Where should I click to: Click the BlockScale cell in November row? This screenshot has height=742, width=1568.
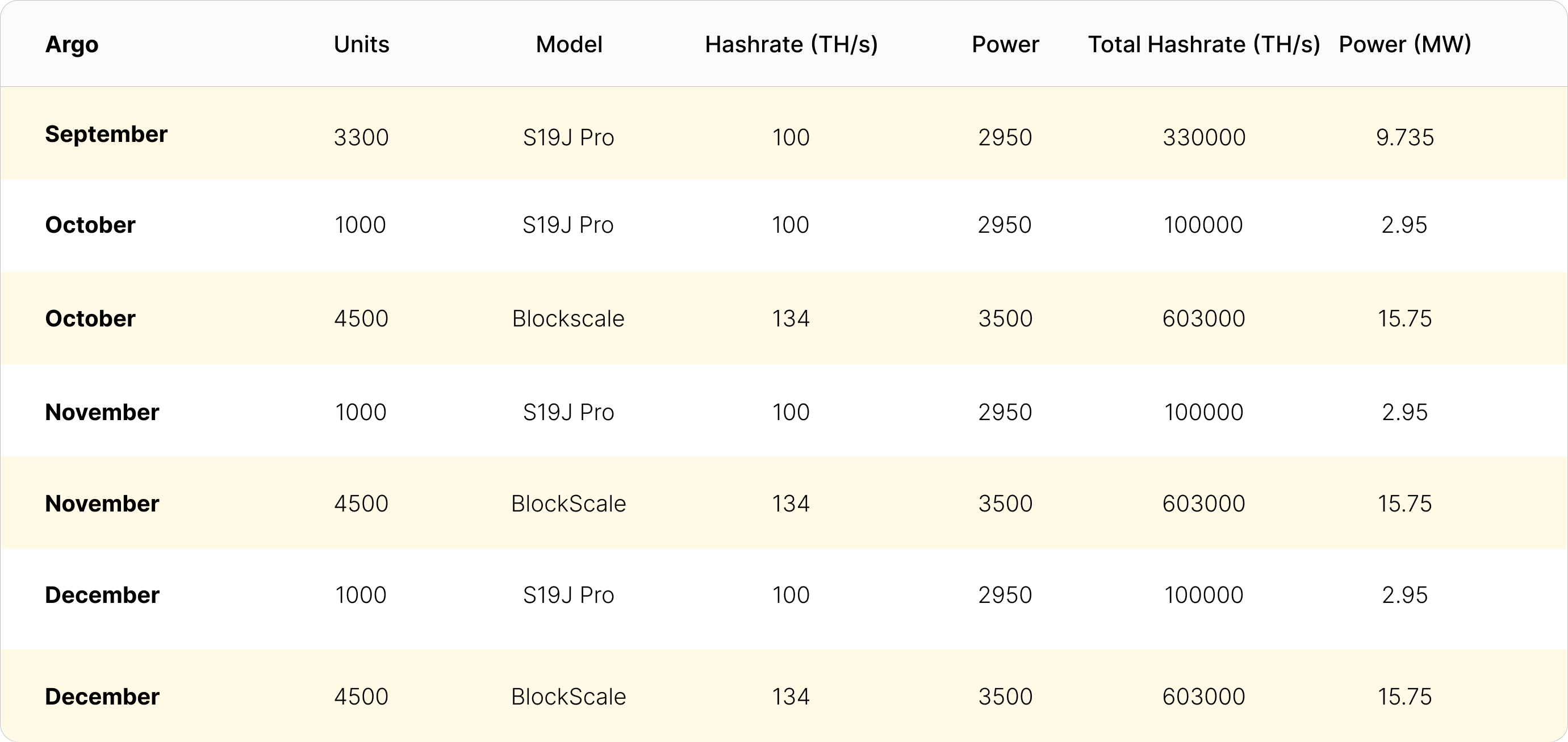point(568,504)
